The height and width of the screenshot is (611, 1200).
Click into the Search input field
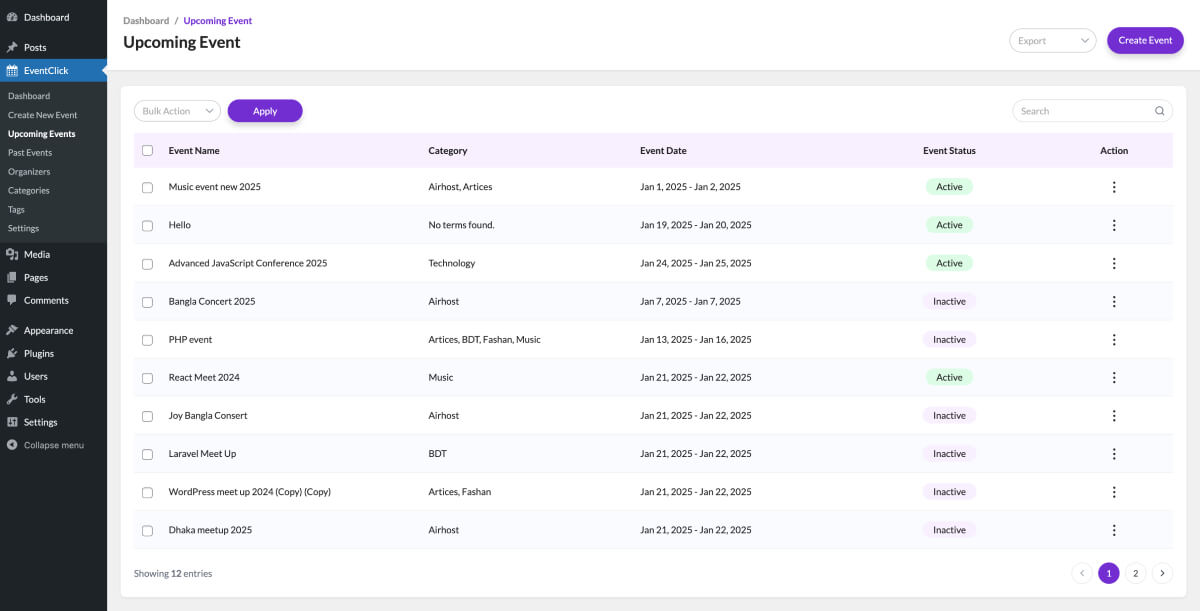[1083, 111]
